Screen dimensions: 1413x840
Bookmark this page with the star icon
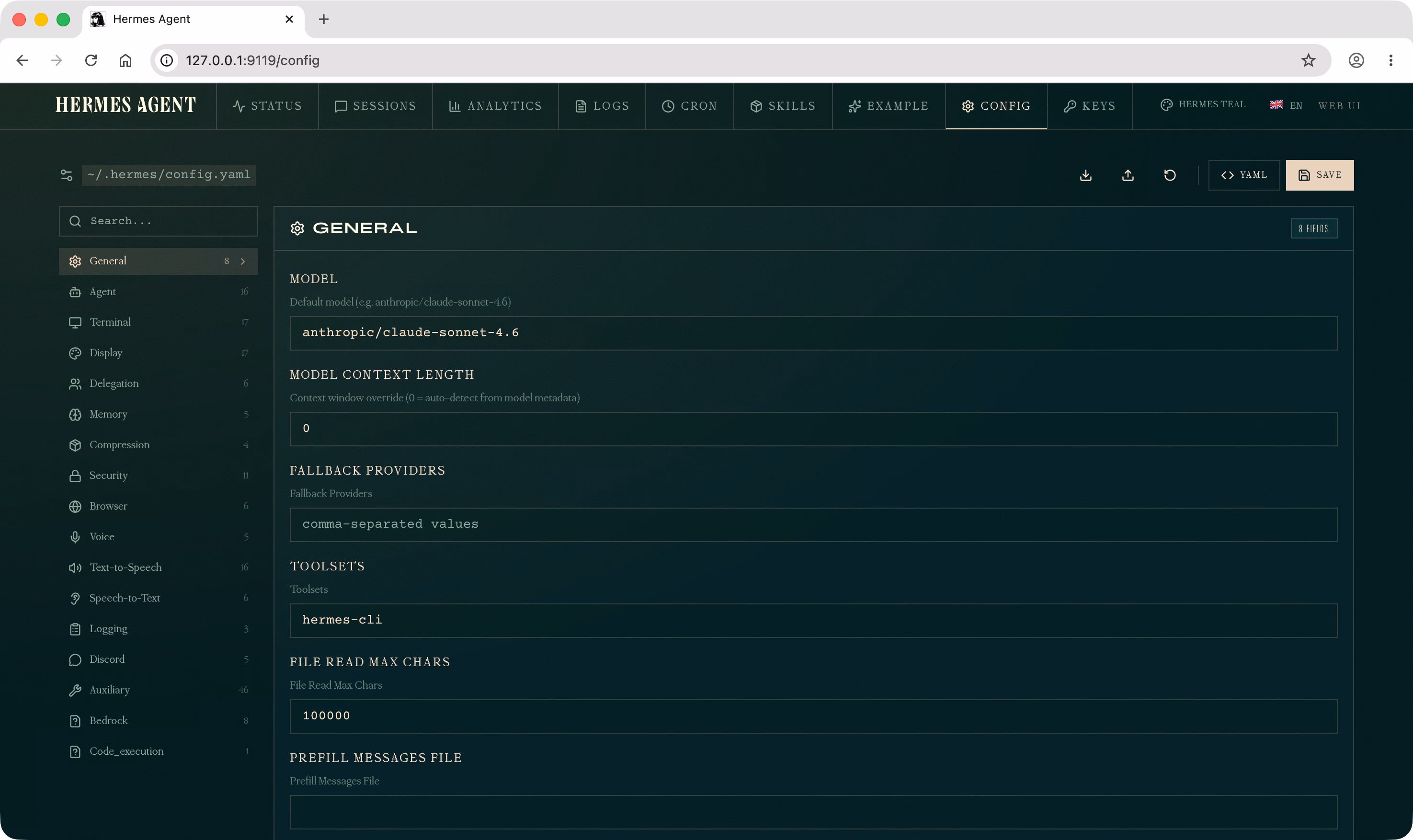click(1308, 60)
